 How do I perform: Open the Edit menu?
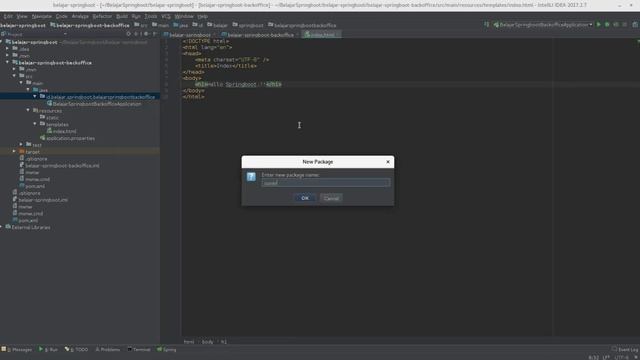click(x=8, y=16)
